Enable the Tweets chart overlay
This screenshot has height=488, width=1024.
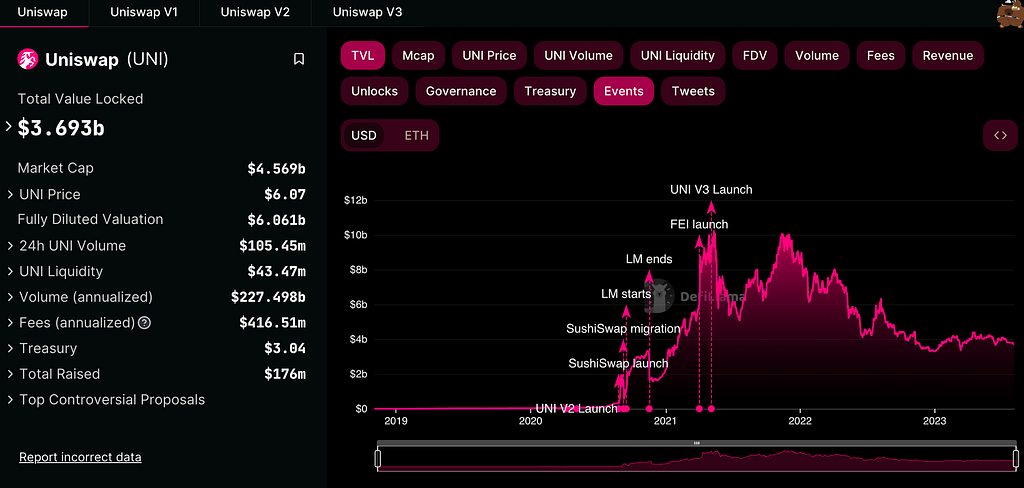click(693, 91)
